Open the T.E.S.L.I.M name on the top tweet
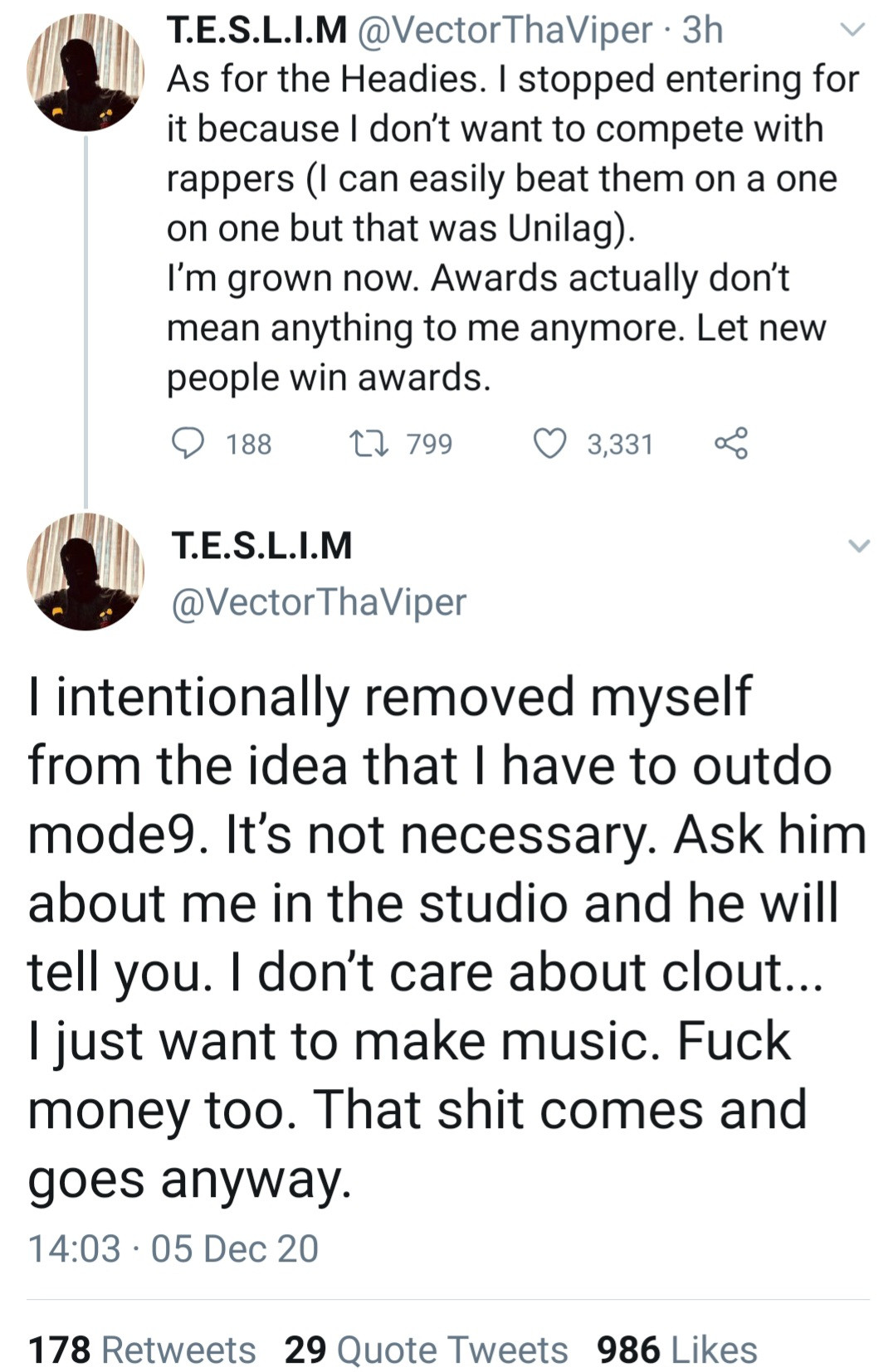Image resolution: width=893 pixels, height=1372 pixels. (257, 31)
